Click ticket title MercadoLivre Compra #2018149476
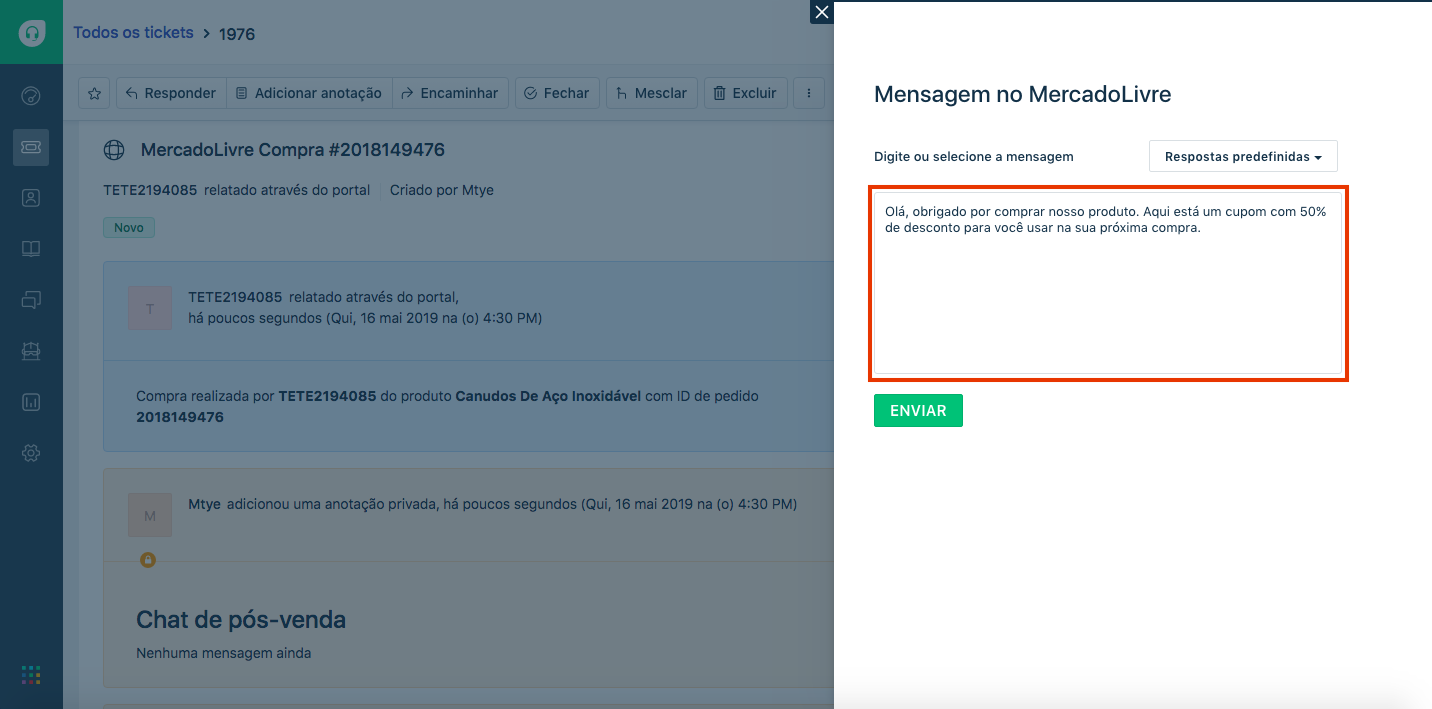The height and width of the screenshot is (709, 1432). [293, 150]
